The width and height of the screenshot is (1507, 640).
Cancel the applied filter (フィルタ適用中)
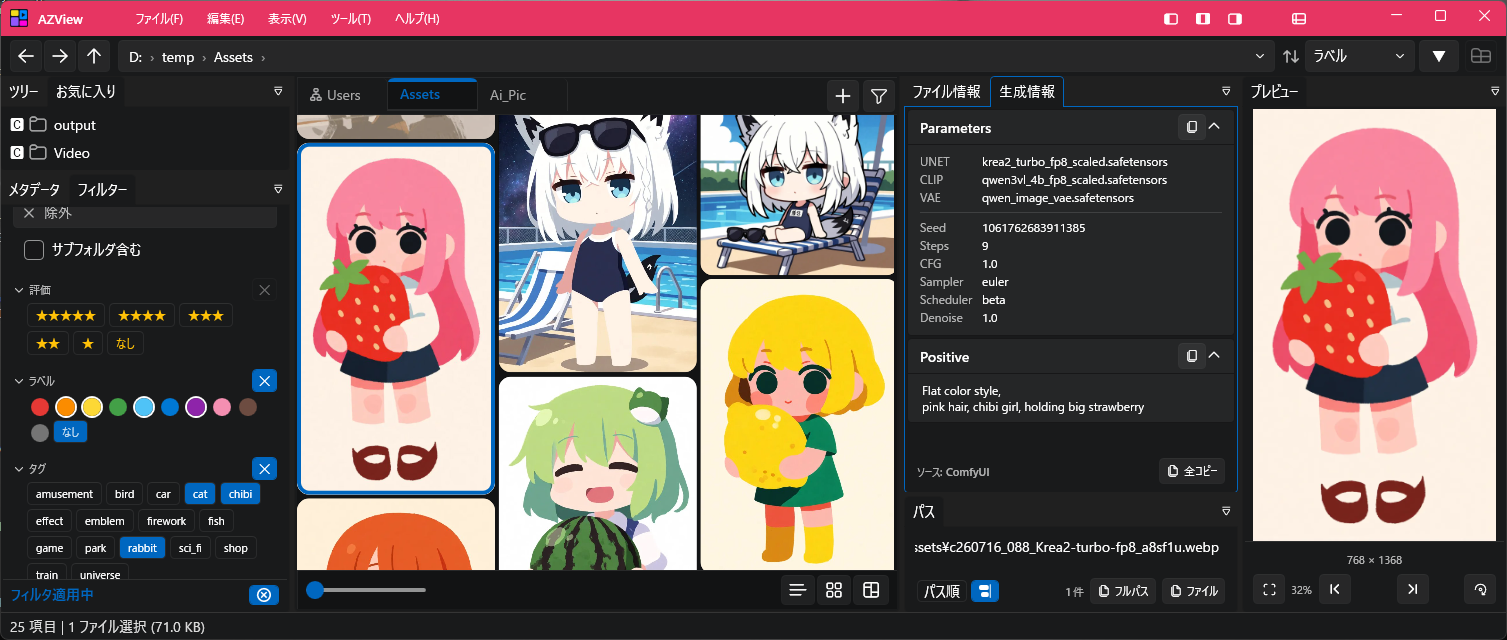coord(263,595)
